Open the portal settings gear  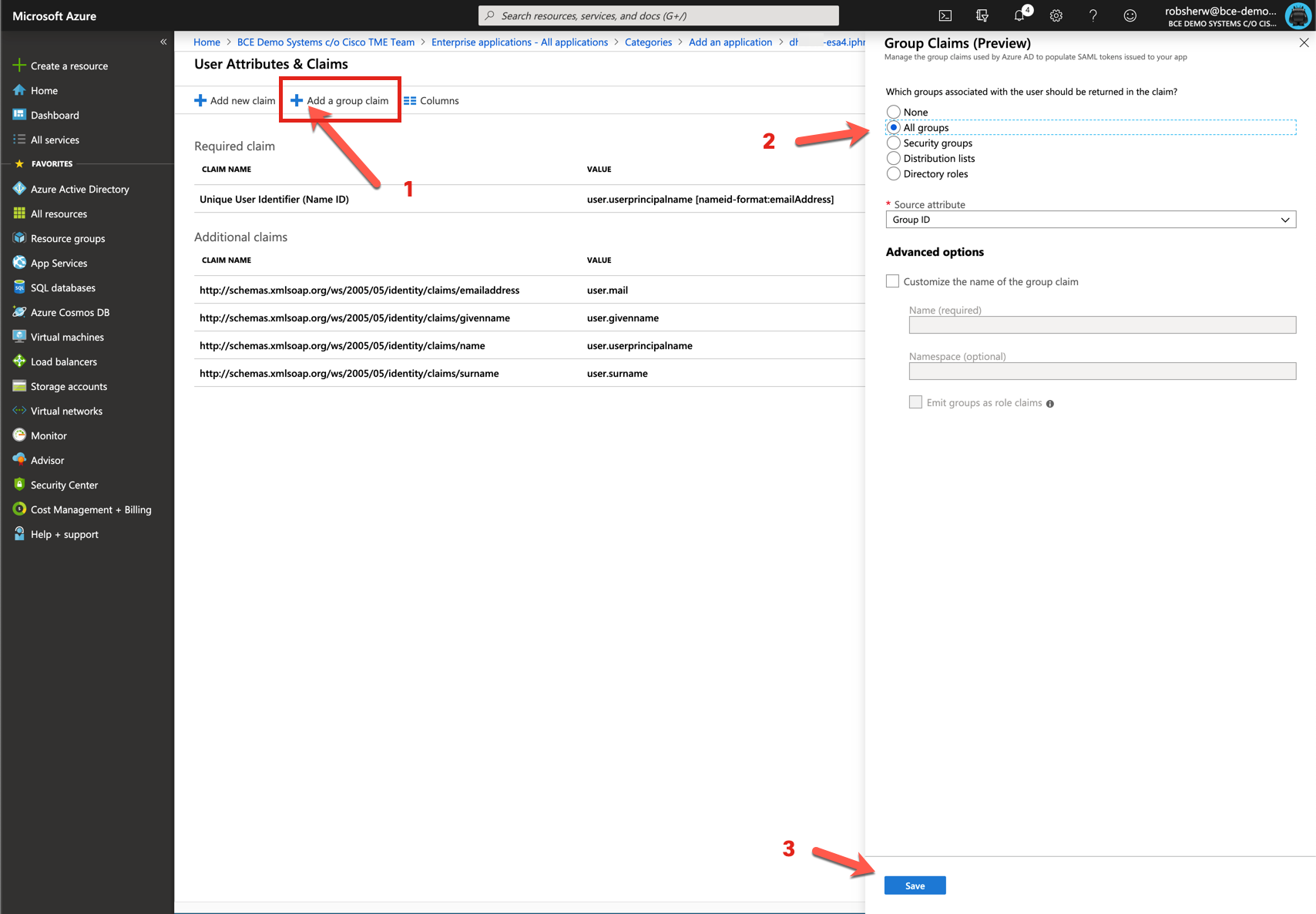pyautogui.click(x=1056, y=15)
